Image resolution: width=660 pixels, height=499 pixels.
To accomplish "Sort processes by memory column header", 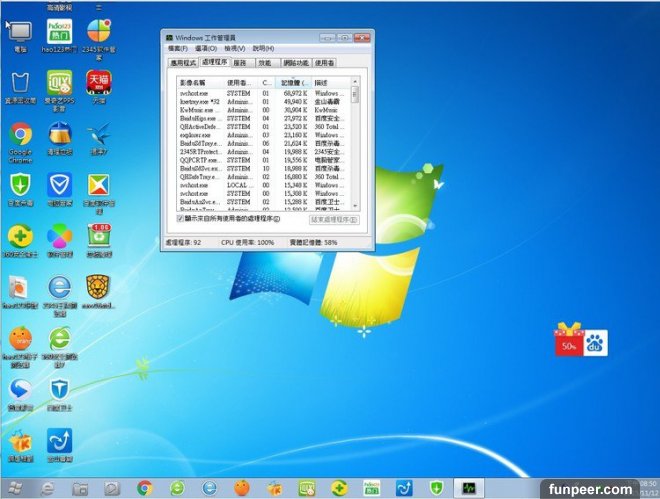I will 292,82.
